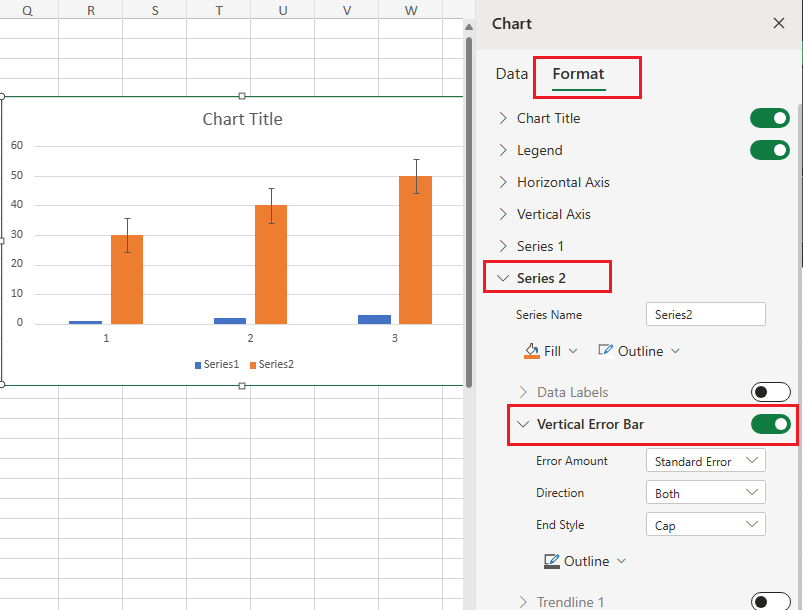Enable the Data Labels toggle
Viewport: 803px width, 610px height.
pos(771,392)
